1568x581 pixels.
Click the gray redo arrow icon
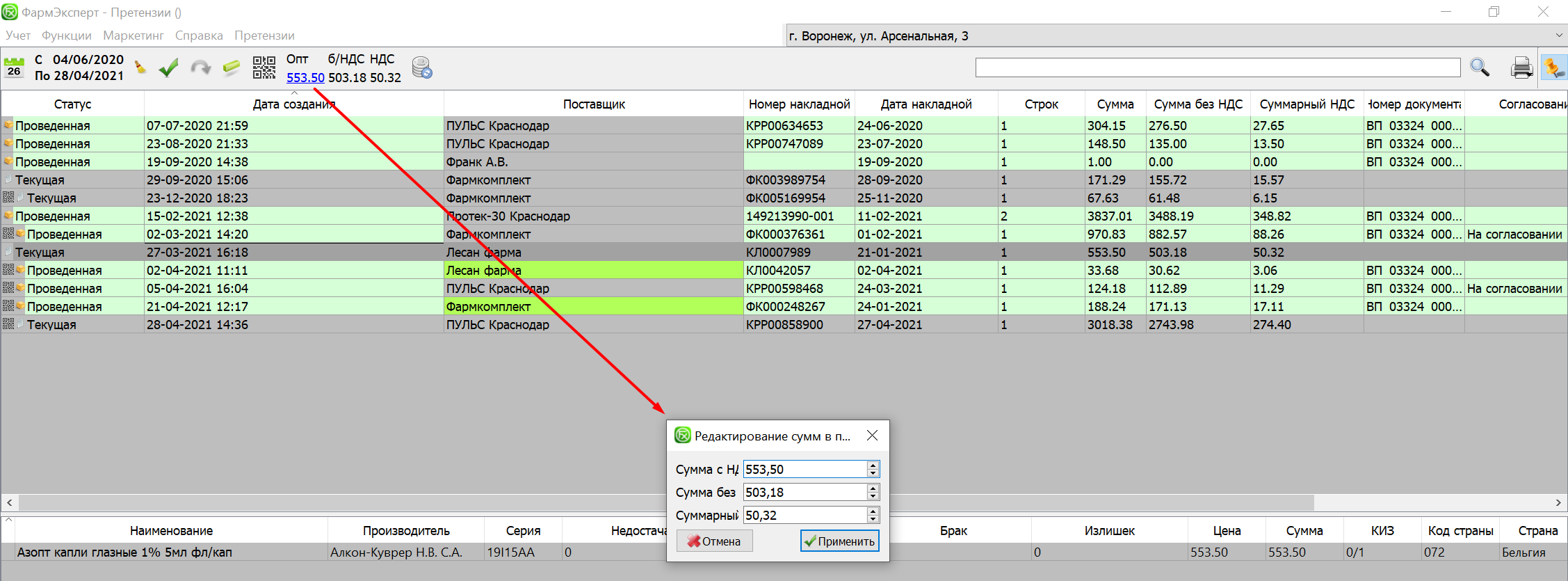coord(200,67)
